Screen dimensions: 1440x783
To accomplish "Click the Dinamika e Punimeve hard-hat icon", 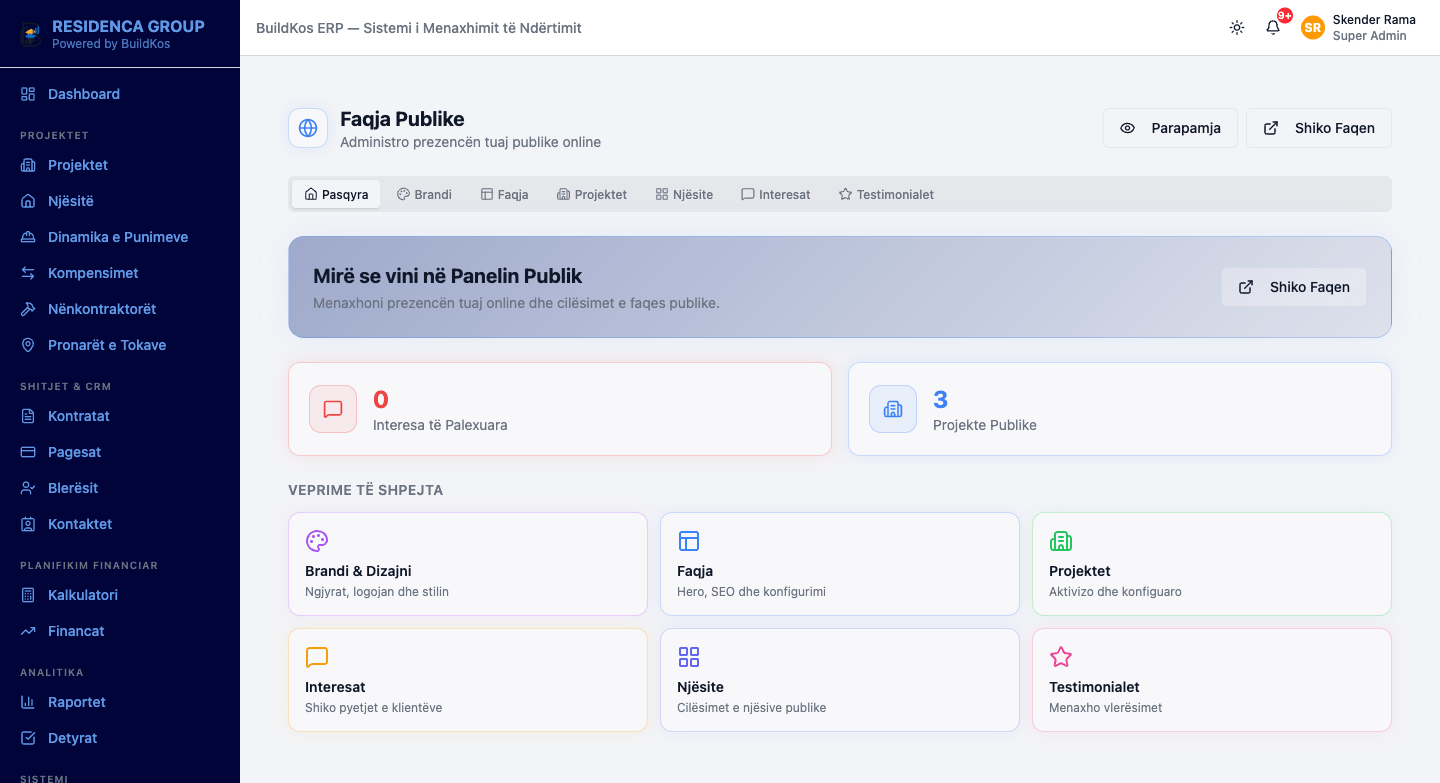I will (x=28, y=237).
